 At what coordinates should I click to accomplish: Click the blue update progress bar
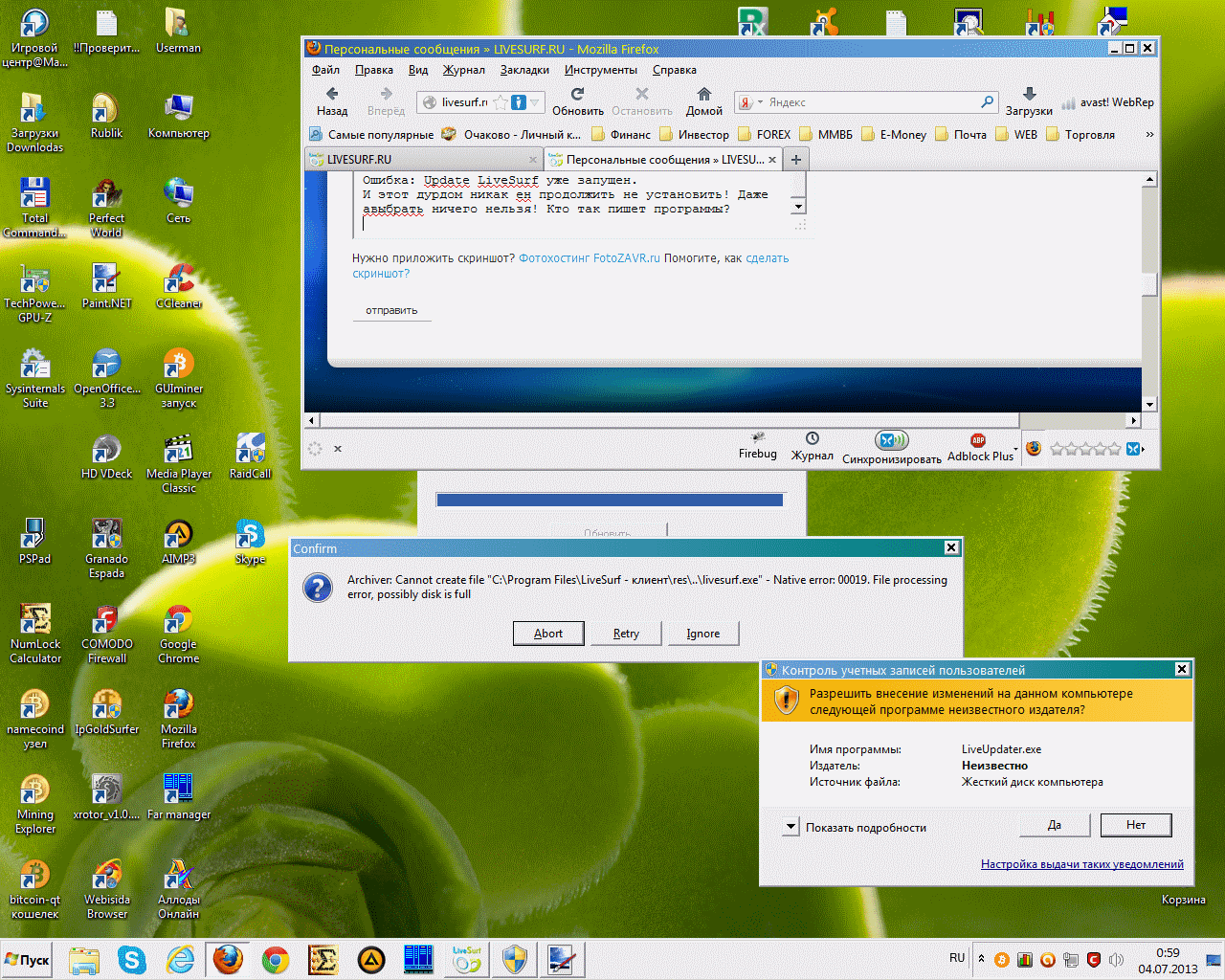pyautogui.click(x=610, y=500)
